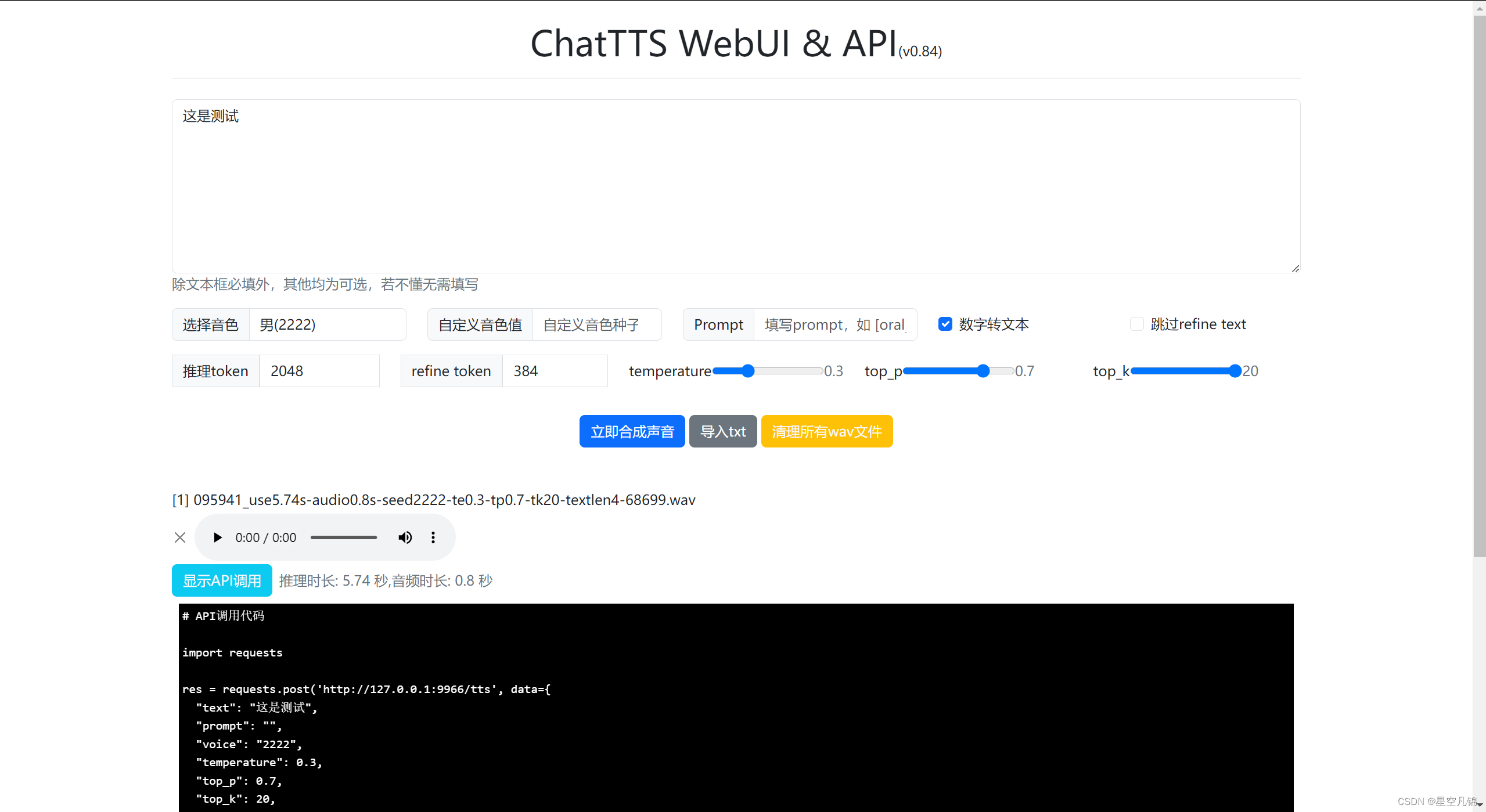Screen dimensions: 1486x812
Task: Click the 导入txt button
Action: click(722, 431)
